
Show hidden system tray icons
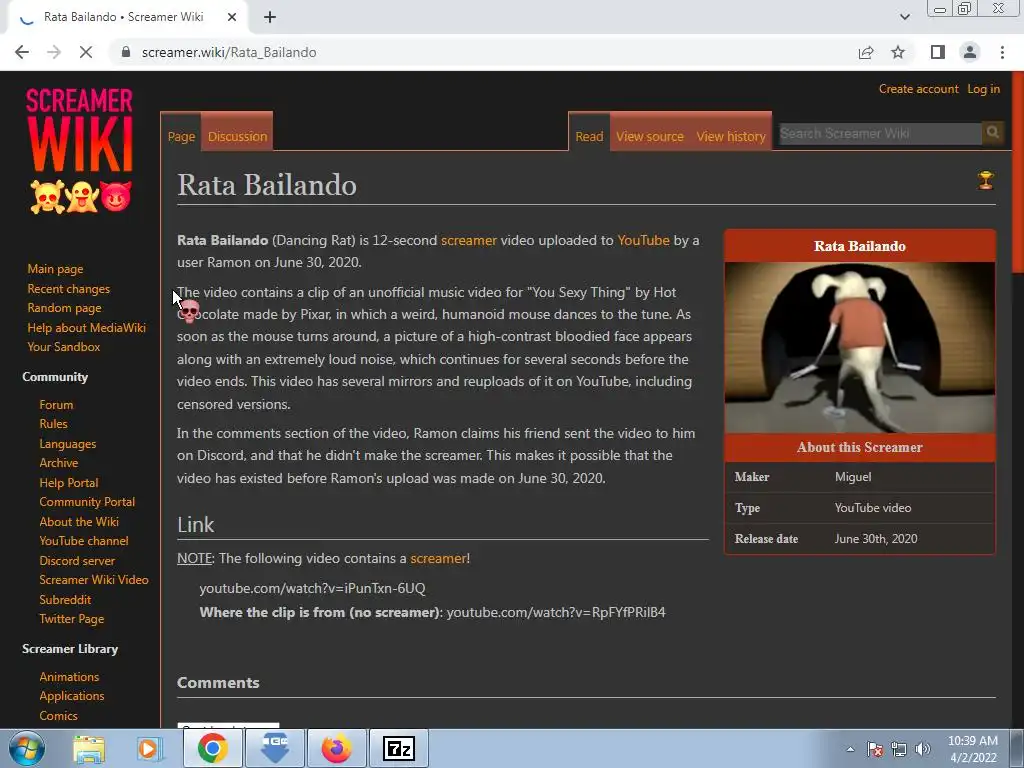[850, 749]
